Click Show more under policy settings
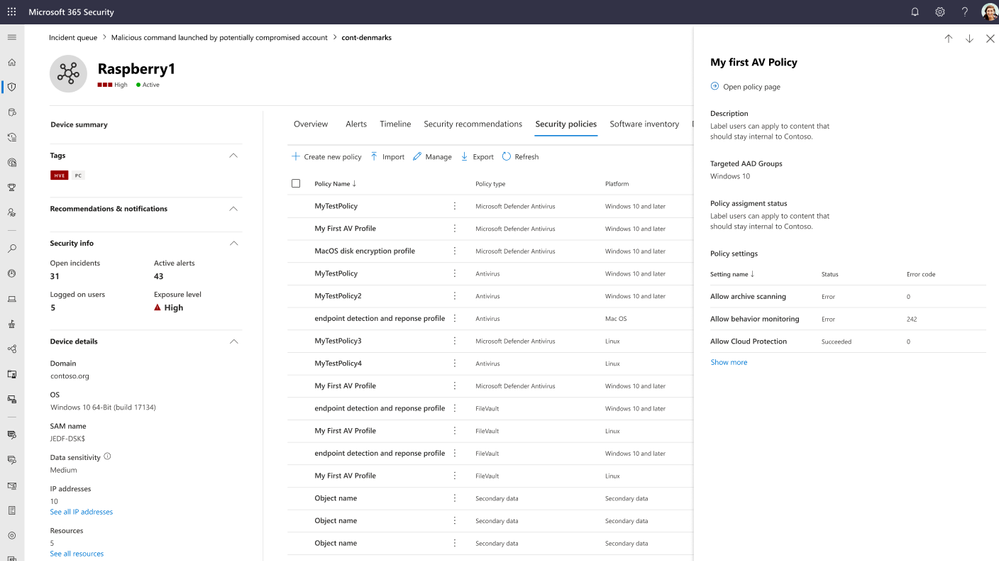The height and width of the screenshot is (561, 999). tap(728, 362)
